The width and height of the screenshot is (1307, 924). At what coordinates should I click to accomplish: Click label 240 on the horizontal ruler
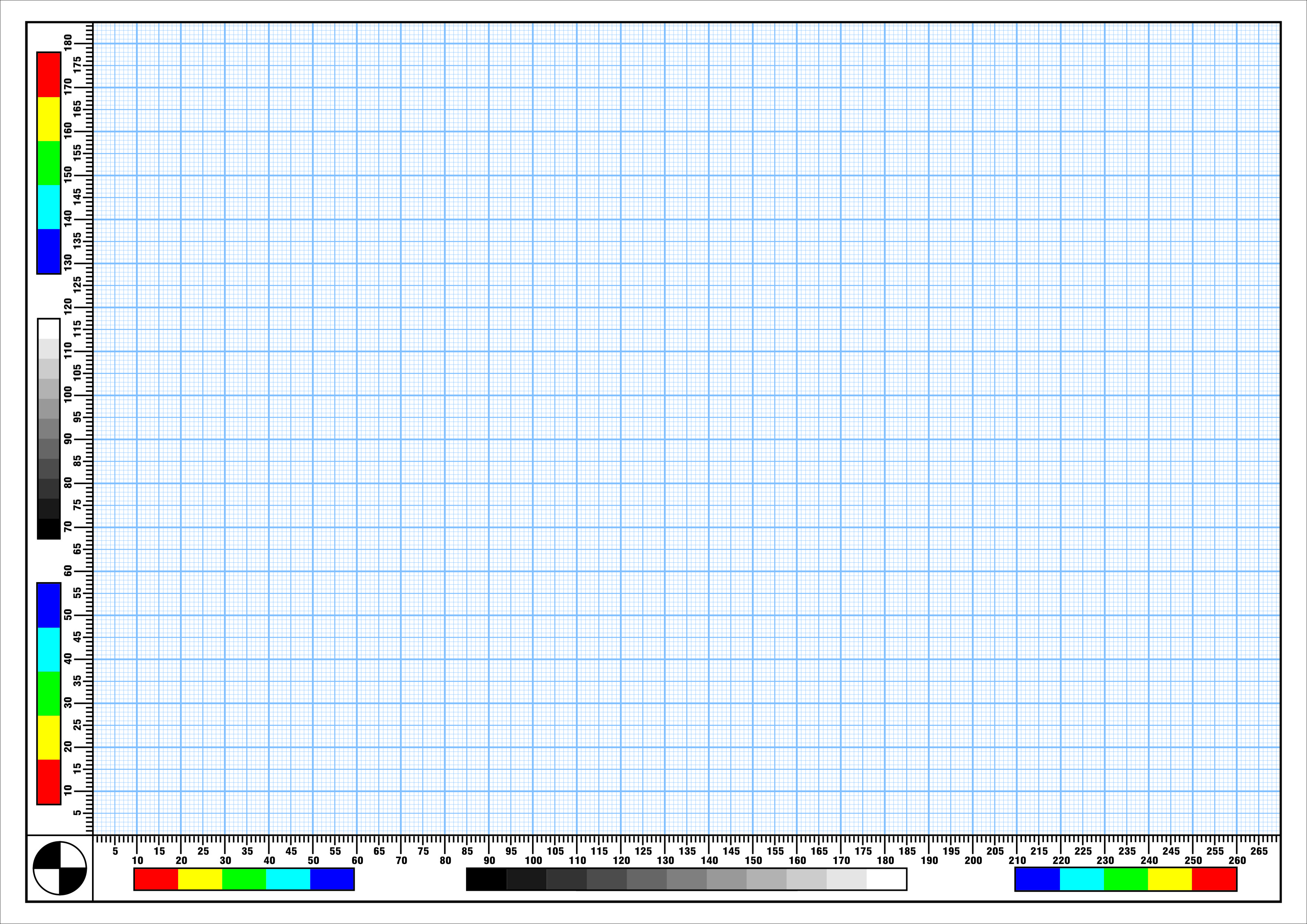click(1149, 860)
